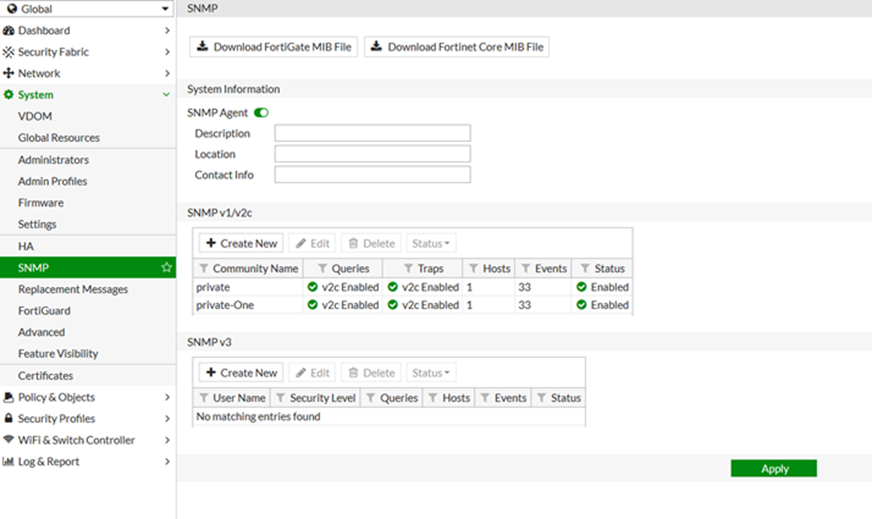872x519 pixels.
Task: Click the Log & Report chart icon
Action: 9,462
